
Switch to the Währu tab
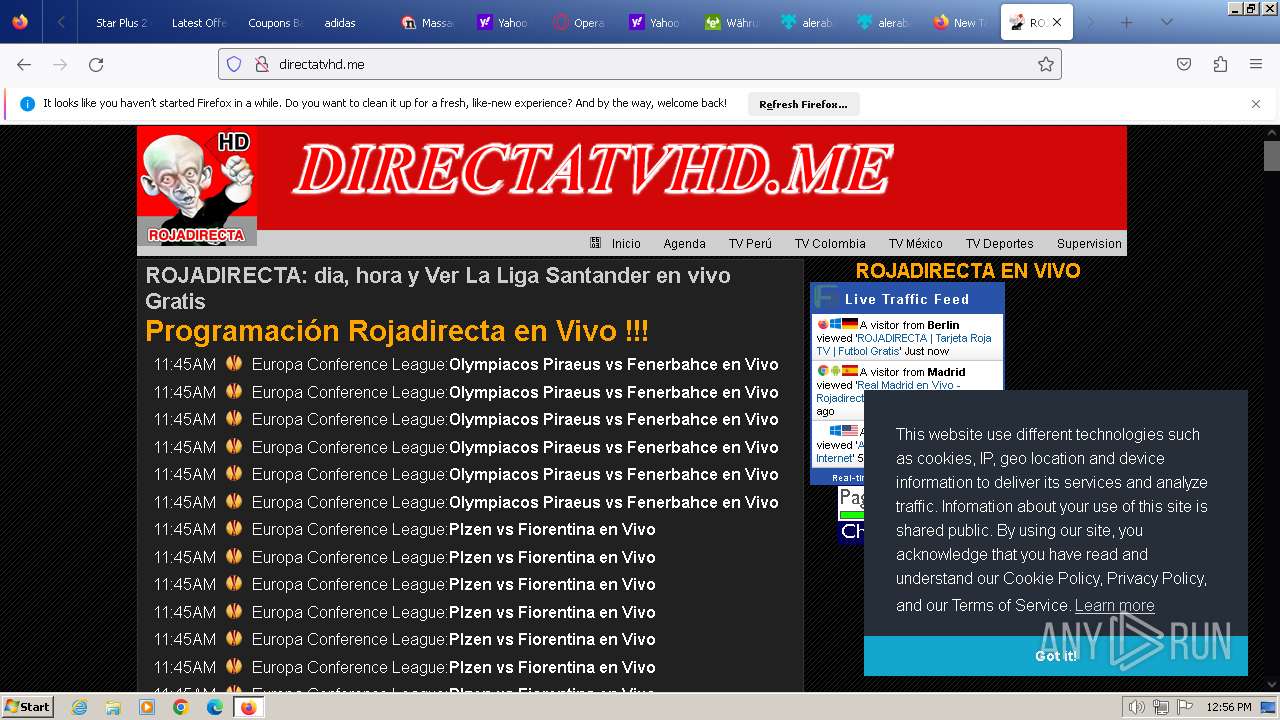click(731, 22)
